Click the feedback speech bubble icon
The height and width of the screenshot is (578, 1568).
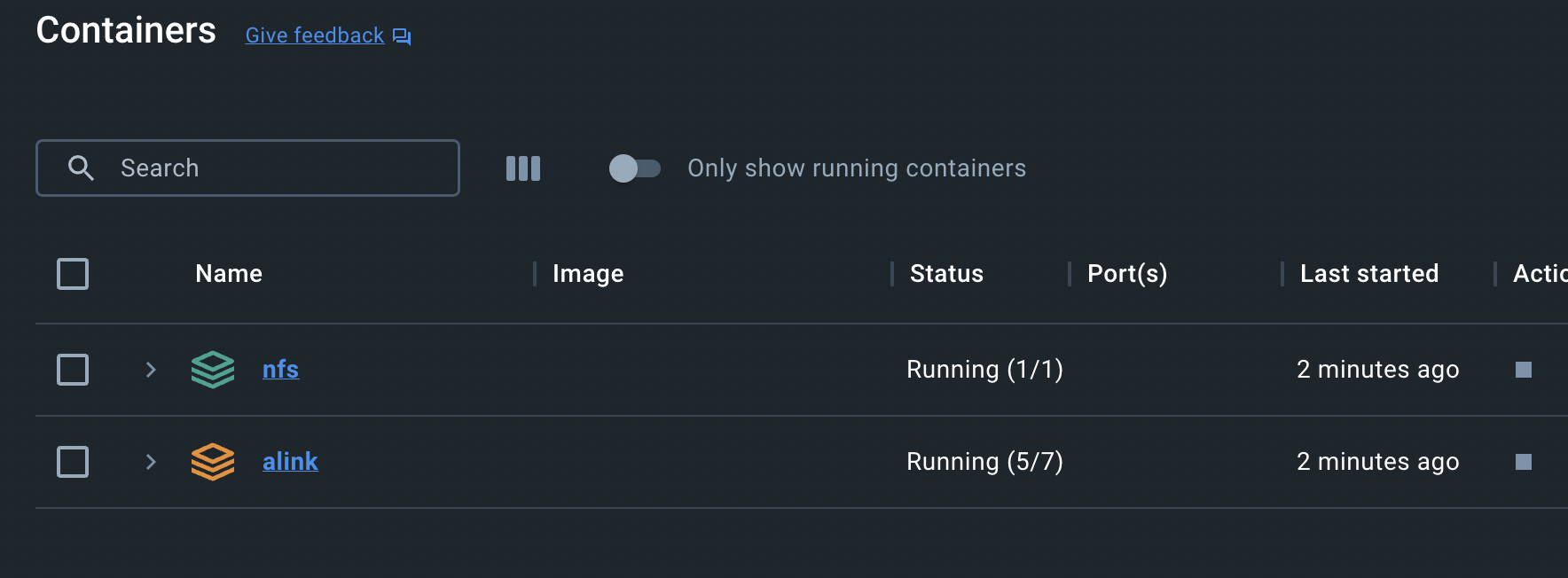(x=402, y=36)
